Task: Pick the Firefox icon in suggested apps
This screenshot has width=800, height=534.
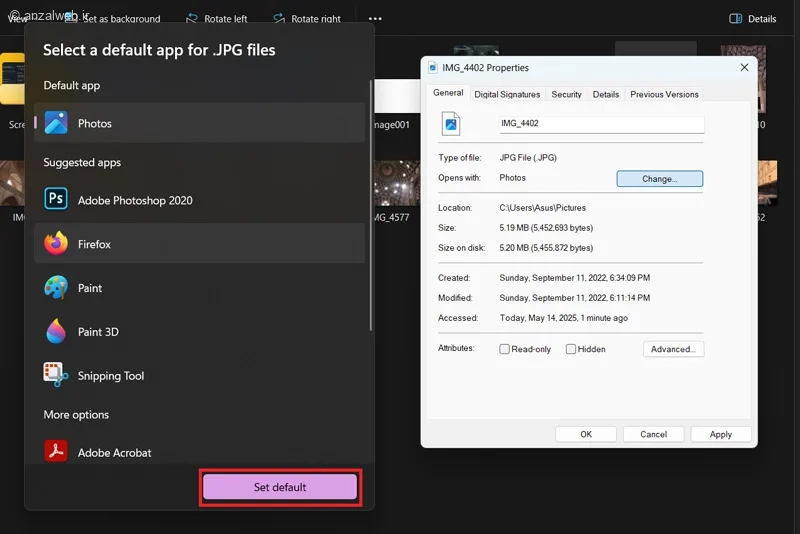Action: [x=56, y=244]
